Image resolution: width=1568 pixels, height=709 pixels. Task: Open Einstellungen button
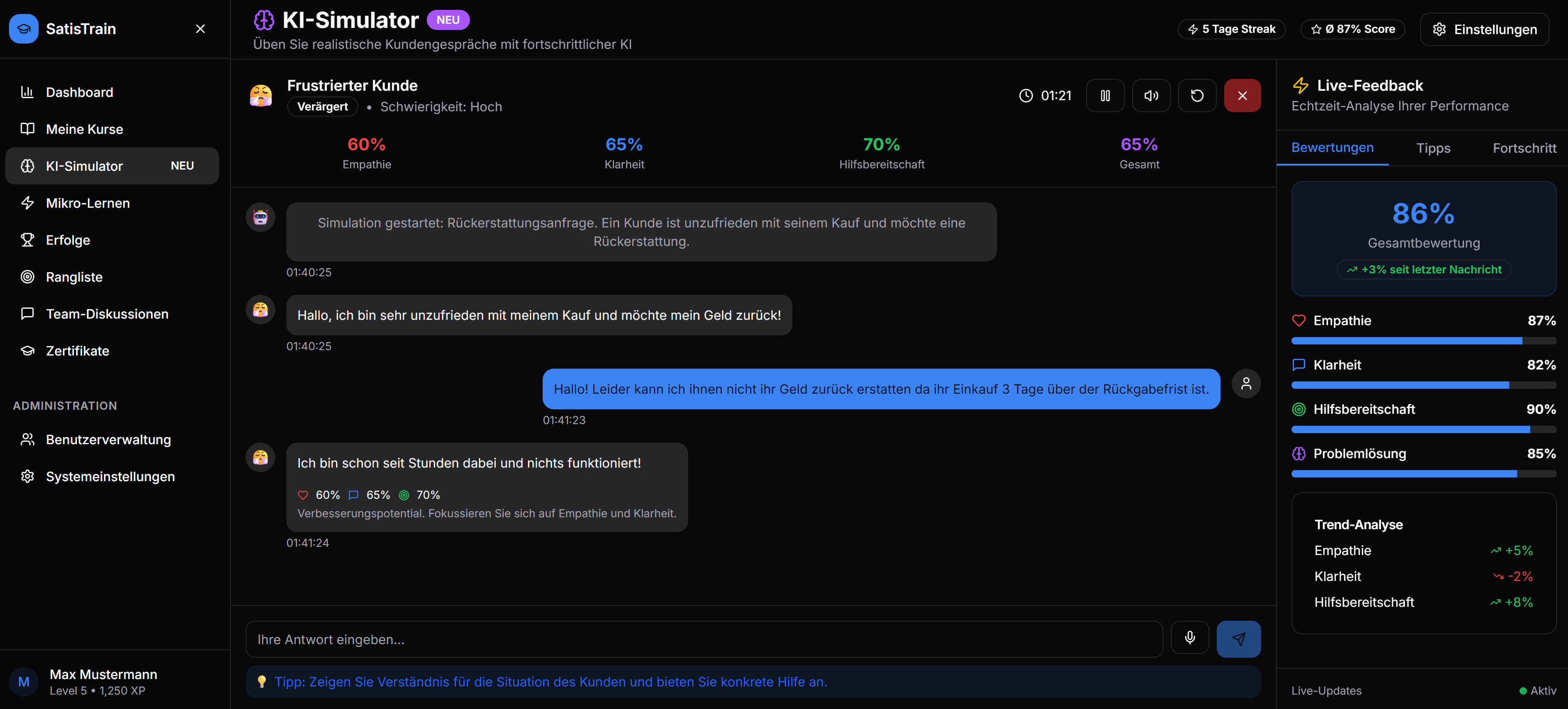(1484, 29)
